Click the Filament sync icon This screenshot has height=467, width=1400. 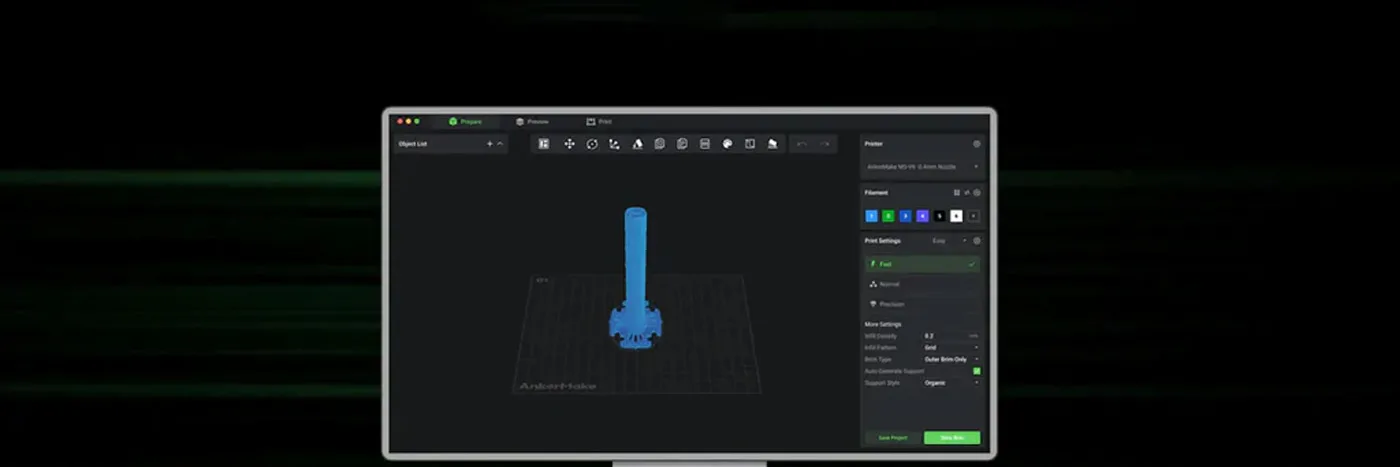click(967, 192)
